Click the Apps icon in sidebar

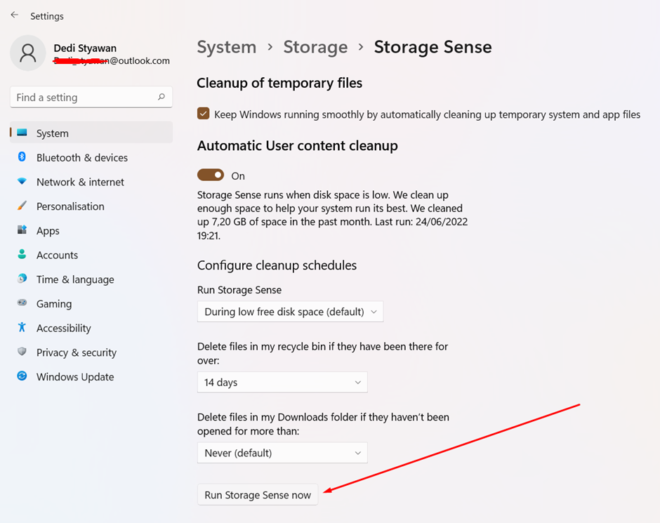(22, 230)
